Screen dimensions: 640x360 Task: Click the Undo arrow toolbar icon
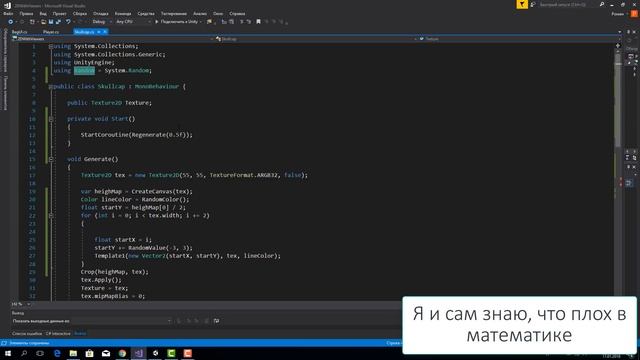click(68, 22)
